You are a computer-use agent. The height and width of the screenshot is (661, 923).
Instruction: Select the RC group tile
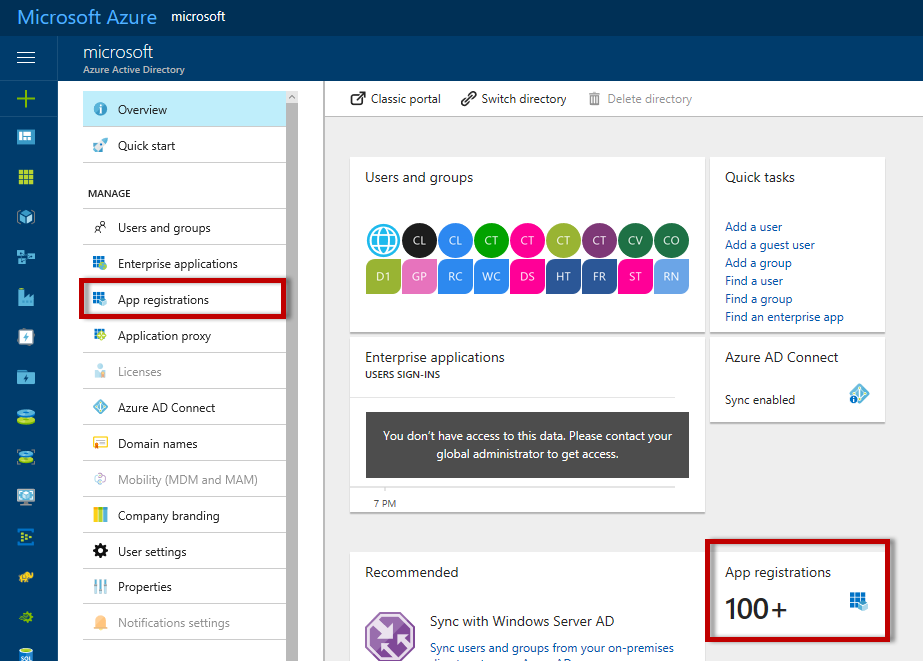click(x=455, y=276)
